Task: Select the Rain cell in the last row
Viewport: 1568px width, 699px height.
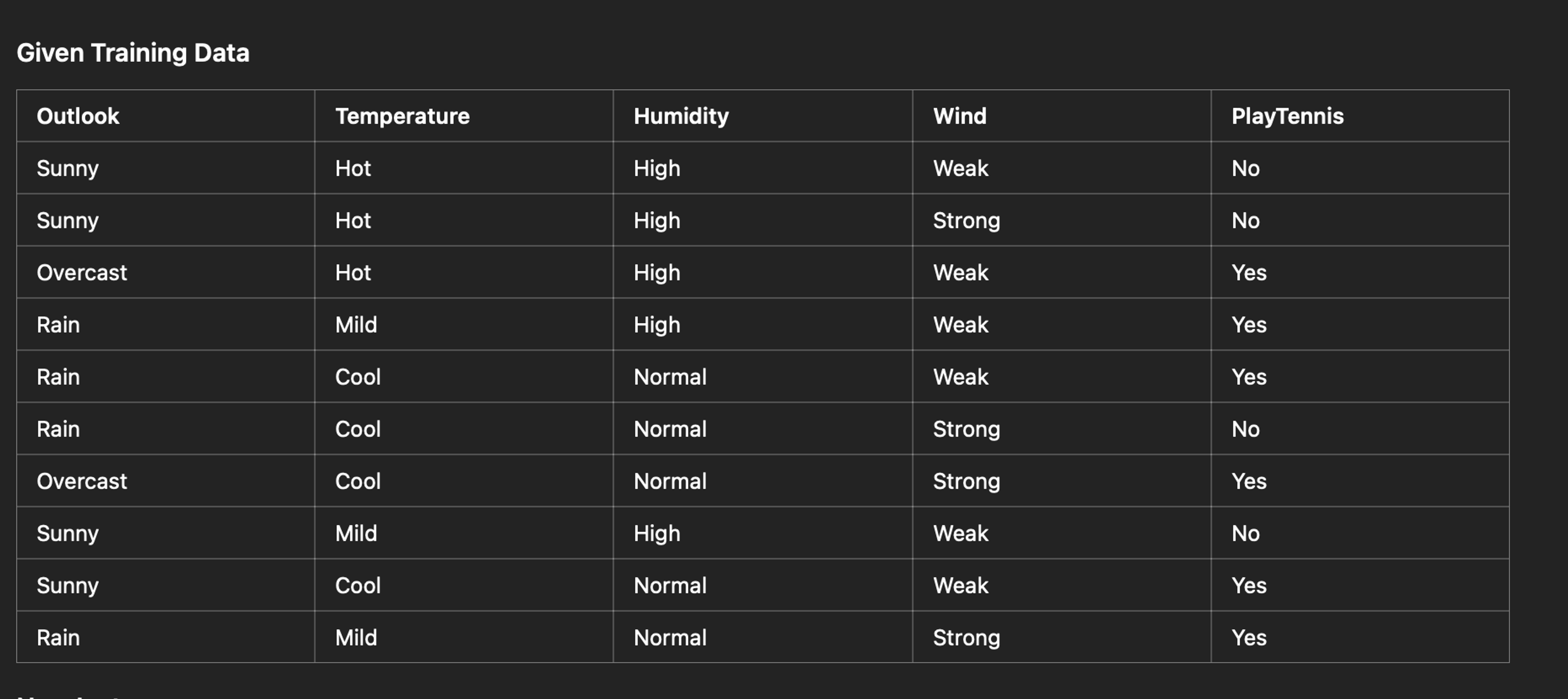Action: (x=58, y=638)
